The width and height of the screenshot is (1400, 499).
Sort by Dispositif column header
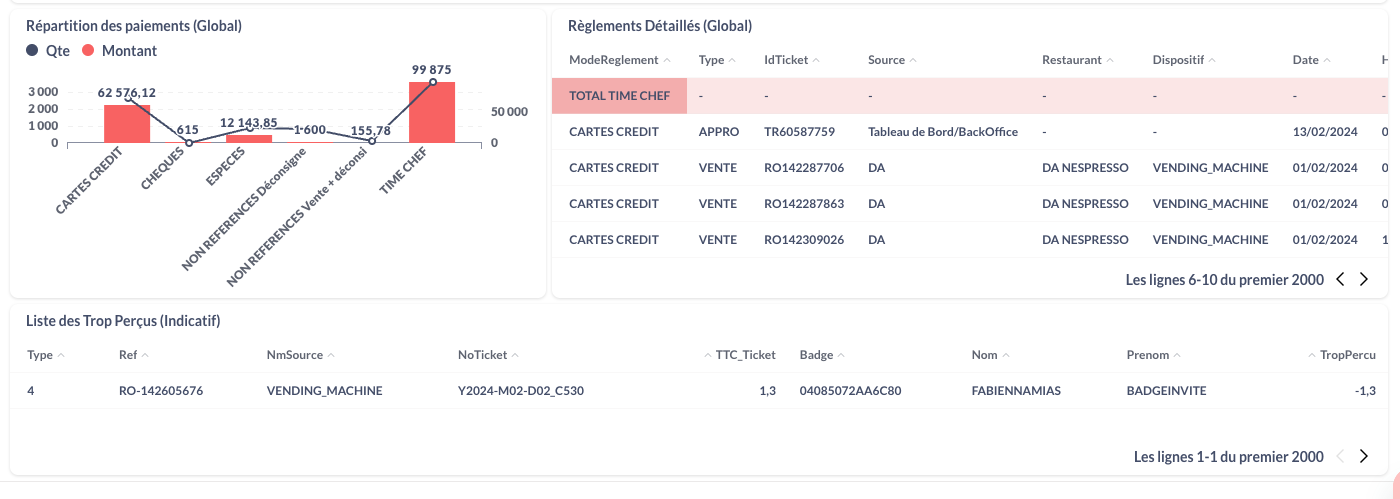(x=1178, y=60)
